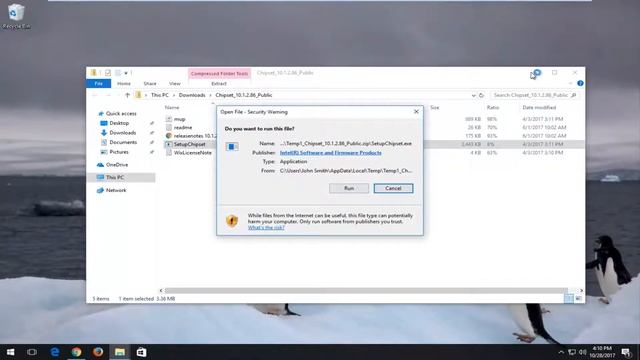Switch to Large icons view in status bar
This screenshot has width=640, height=360.
click(x=579, y=299)
